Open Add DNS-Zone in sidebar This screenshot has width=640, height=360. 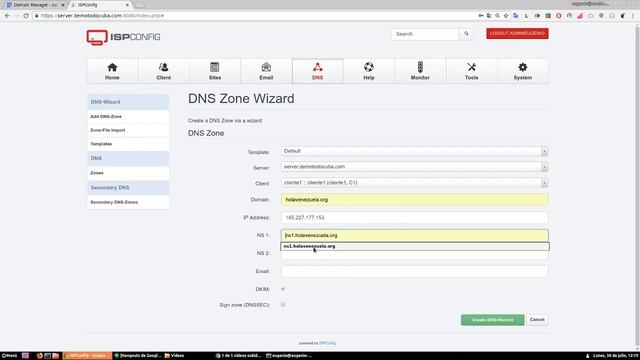point(128,117)
